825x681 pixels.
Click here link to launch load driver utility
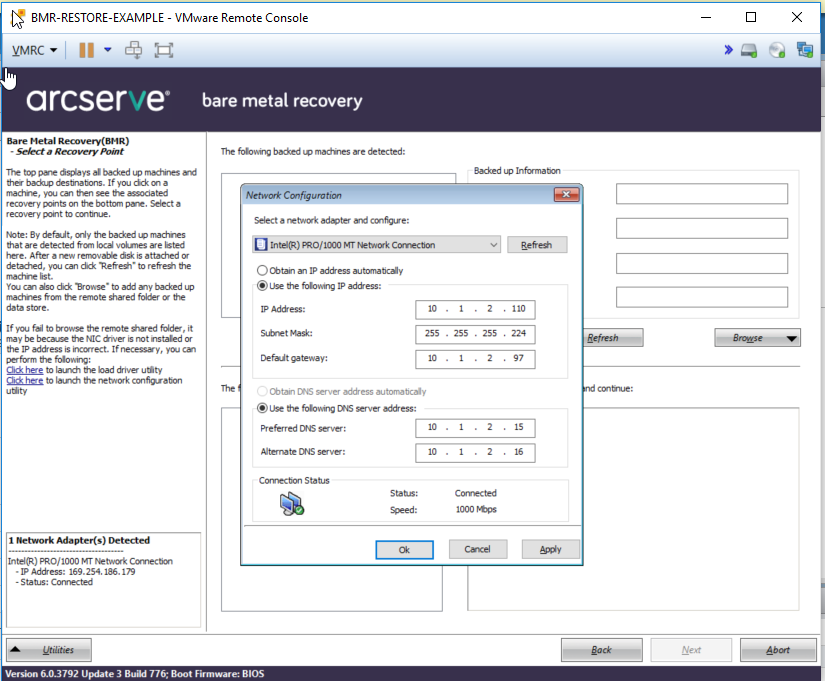coord(25,370)
